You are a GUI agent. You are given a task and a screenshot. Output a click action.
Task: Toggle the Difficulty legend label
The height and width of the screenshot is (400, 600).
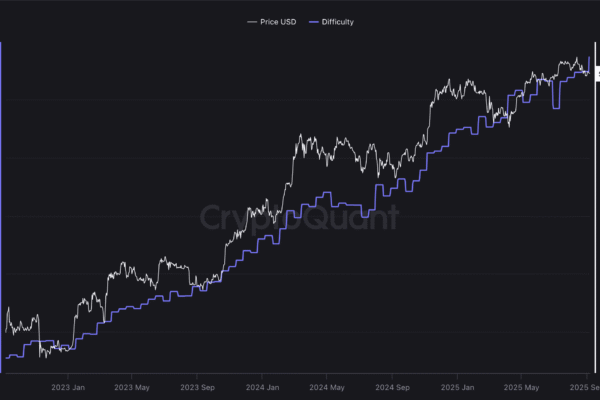[x=336, y=21]
